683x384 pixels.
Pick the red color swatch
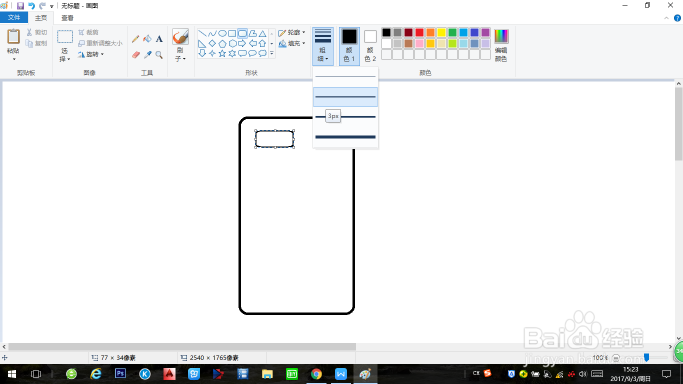pyautogui.click(x=419, y=33)
